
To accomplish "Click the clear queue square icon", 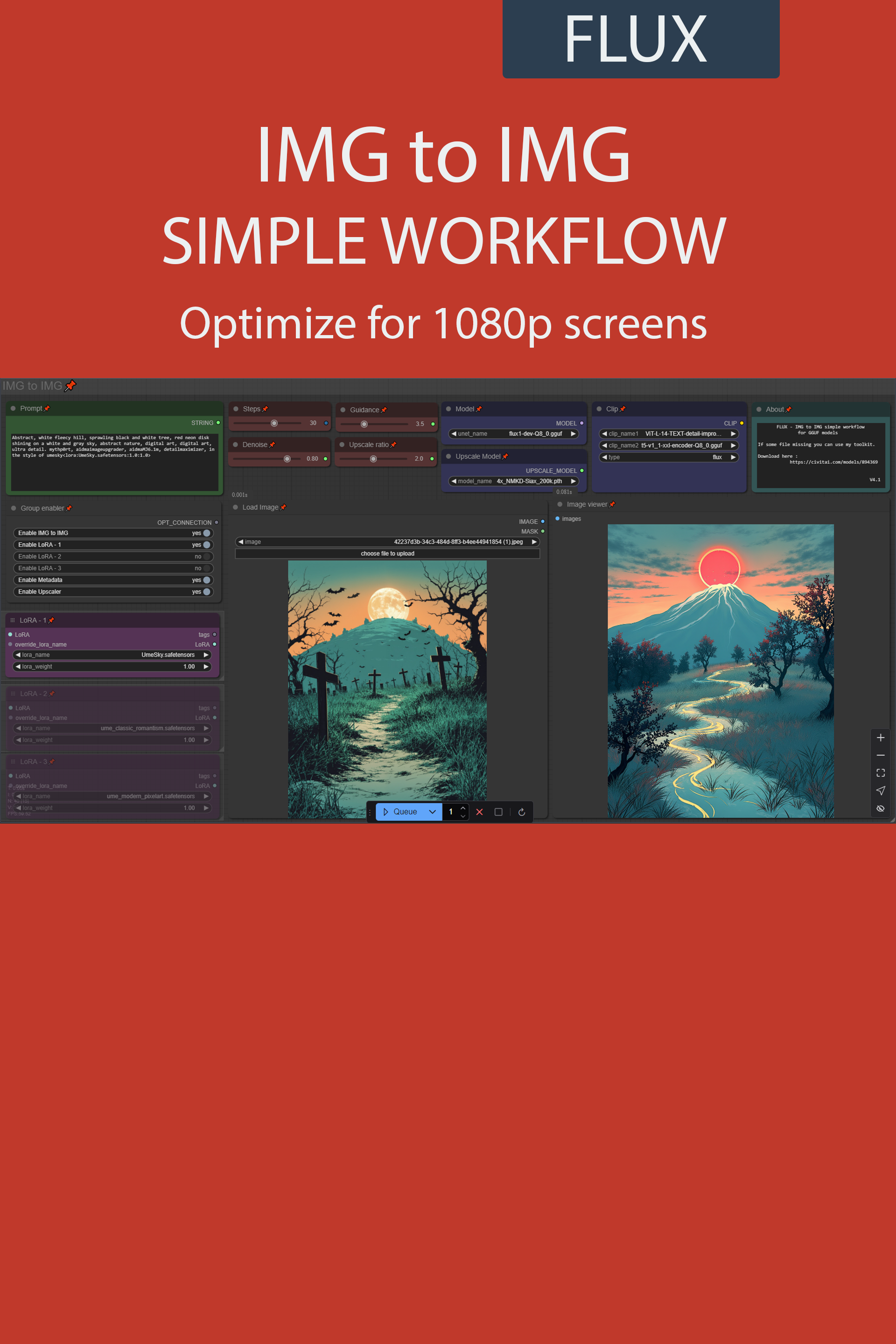I will (x=498, y=812).
